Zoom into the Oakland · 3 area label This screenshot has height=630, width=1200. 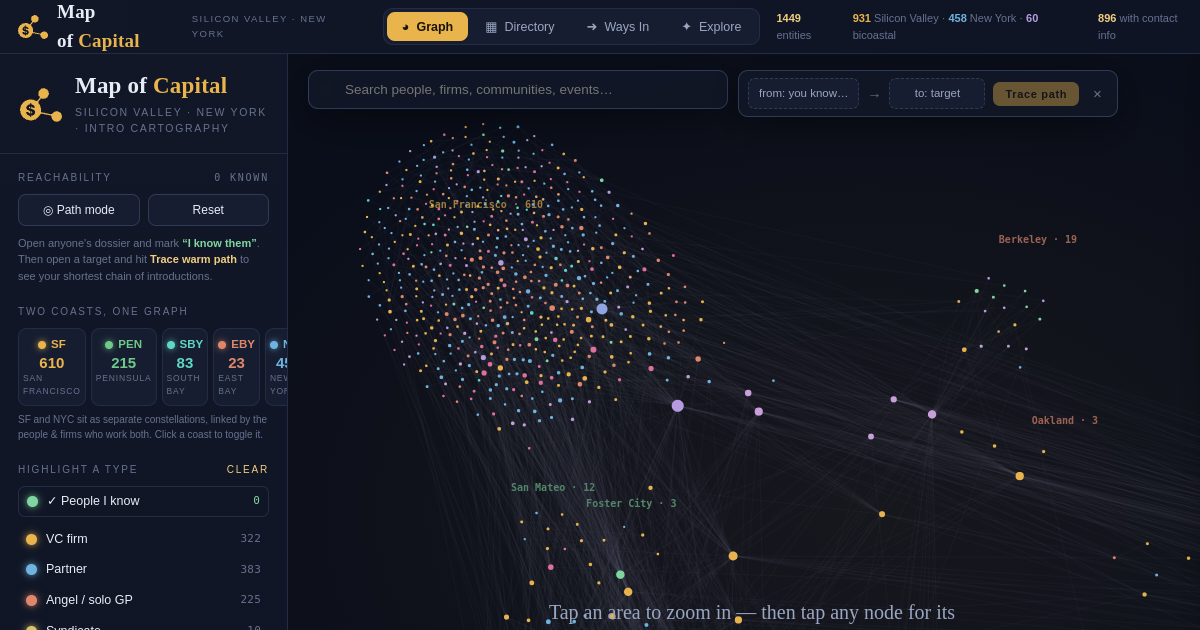[1065, 420]
